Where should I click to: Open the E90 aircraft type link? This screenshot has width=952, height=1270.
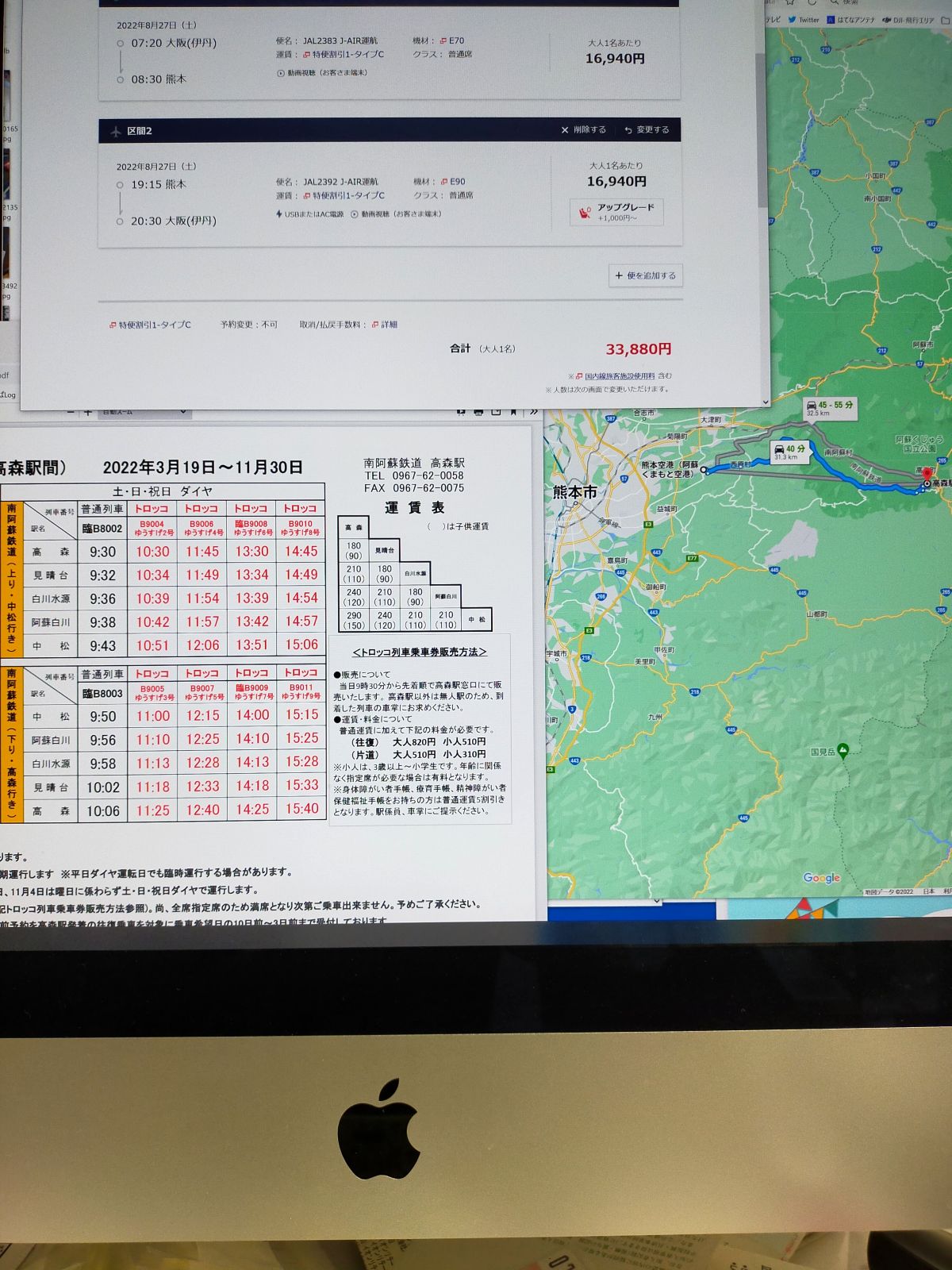453,182
